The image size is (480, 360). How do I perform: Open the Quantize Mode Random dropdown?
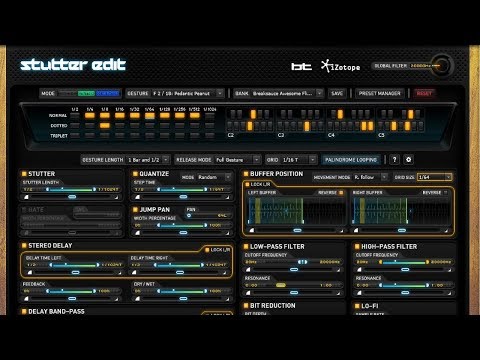click(228, 177)
